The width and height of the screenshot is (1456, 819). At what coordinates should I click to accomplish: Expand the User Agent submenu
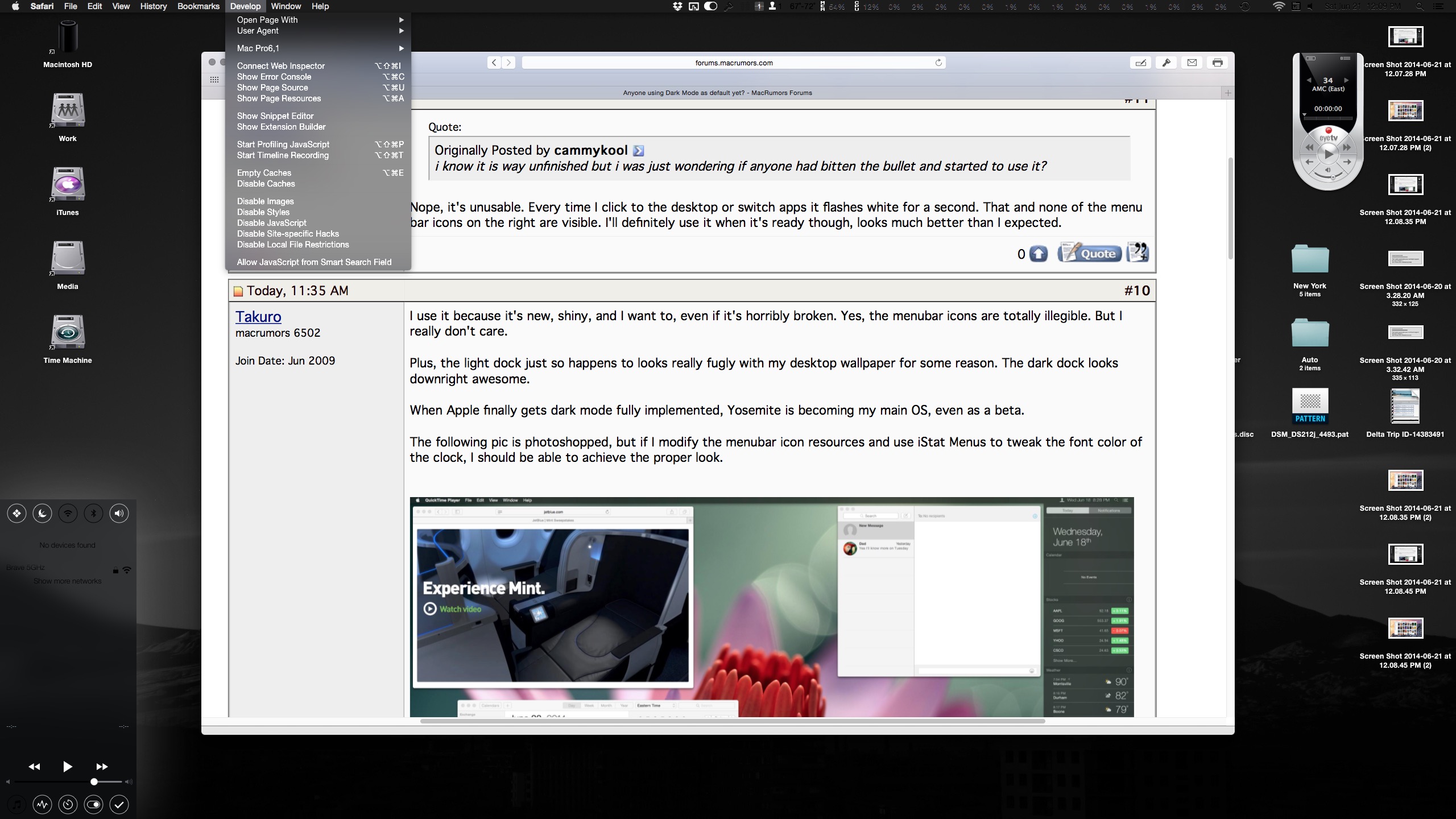(318, 31)
